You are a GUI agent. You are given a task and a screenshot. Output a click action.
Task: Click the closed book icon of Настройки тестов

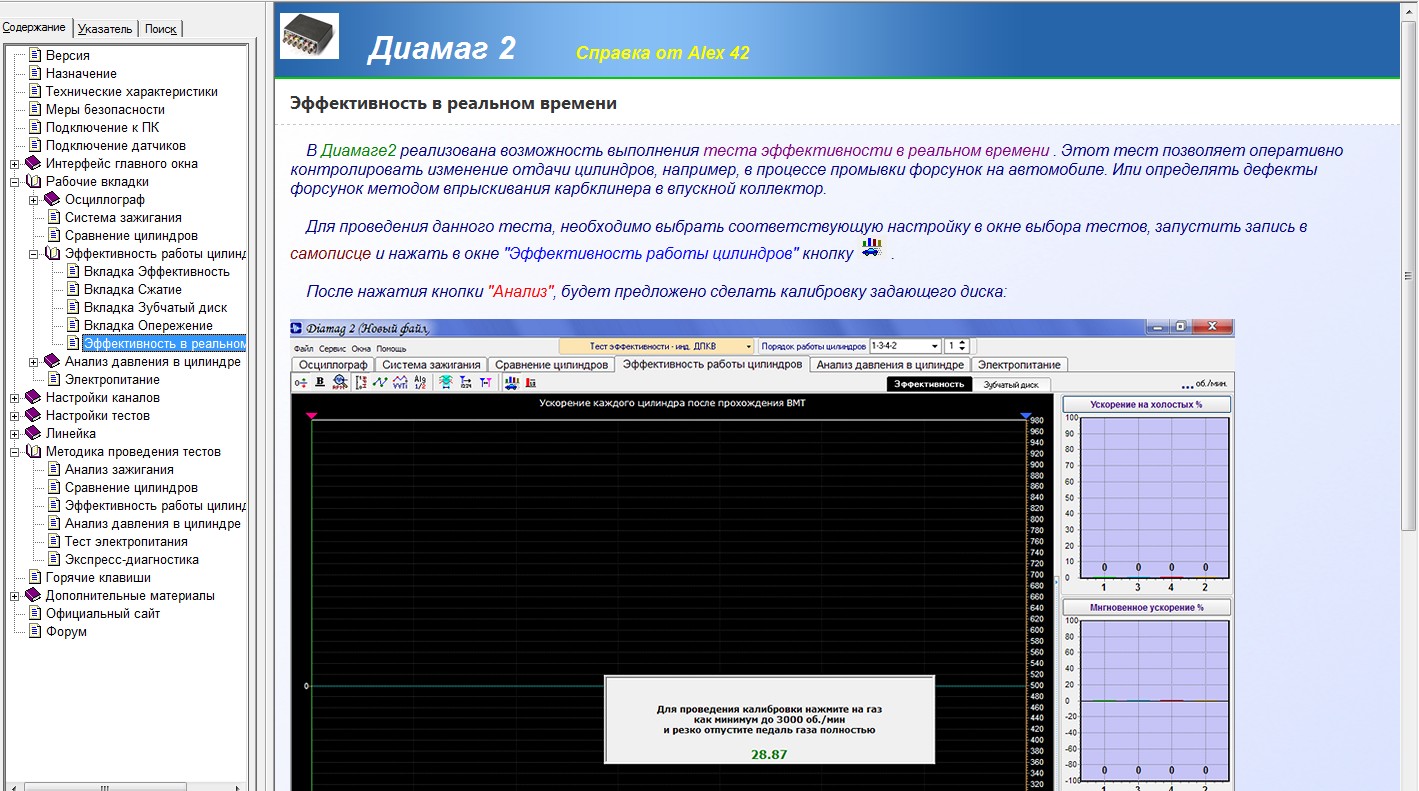33,416
